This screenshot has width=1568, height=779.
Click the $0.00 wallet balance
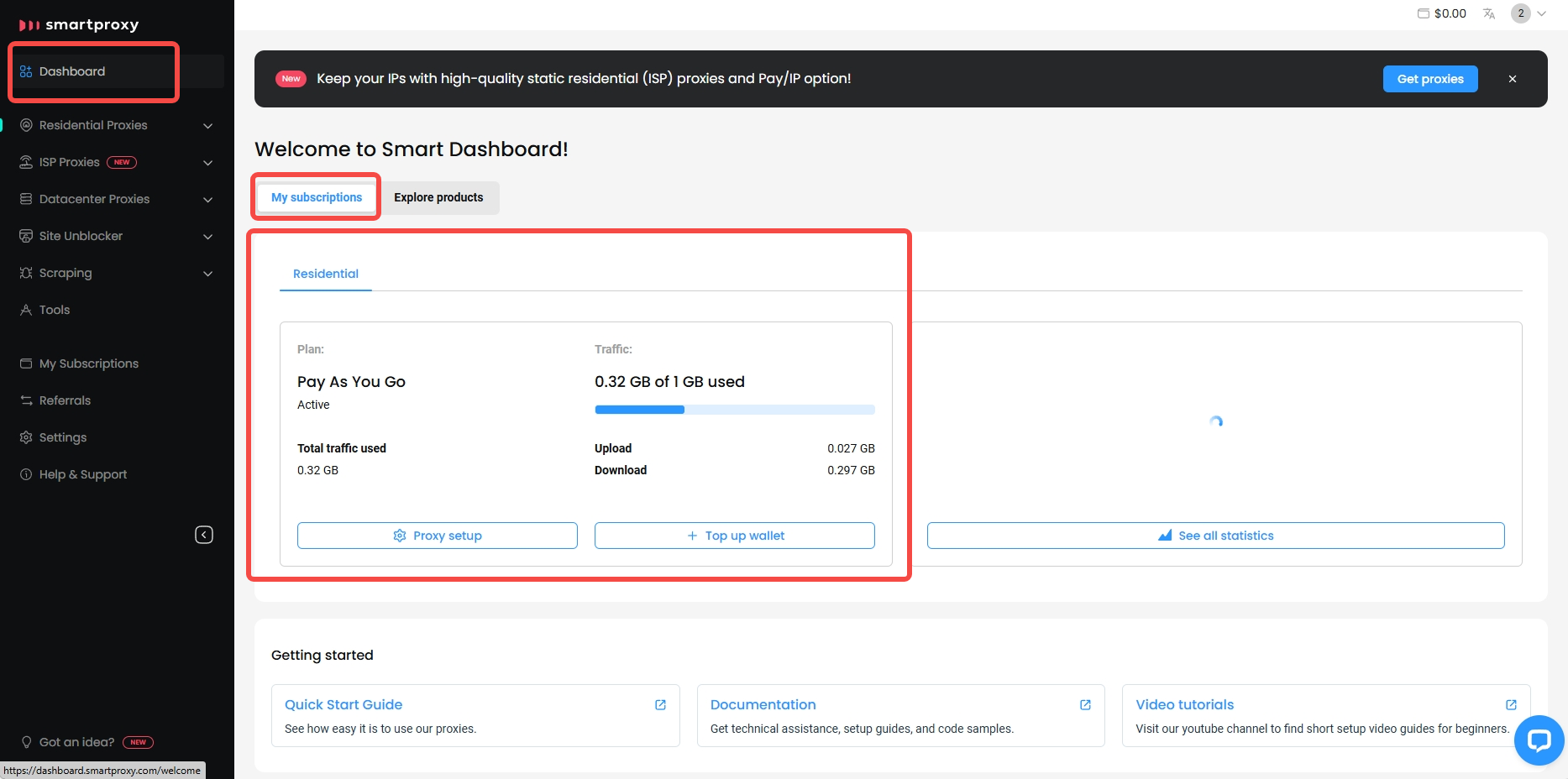click(1450, 13)
